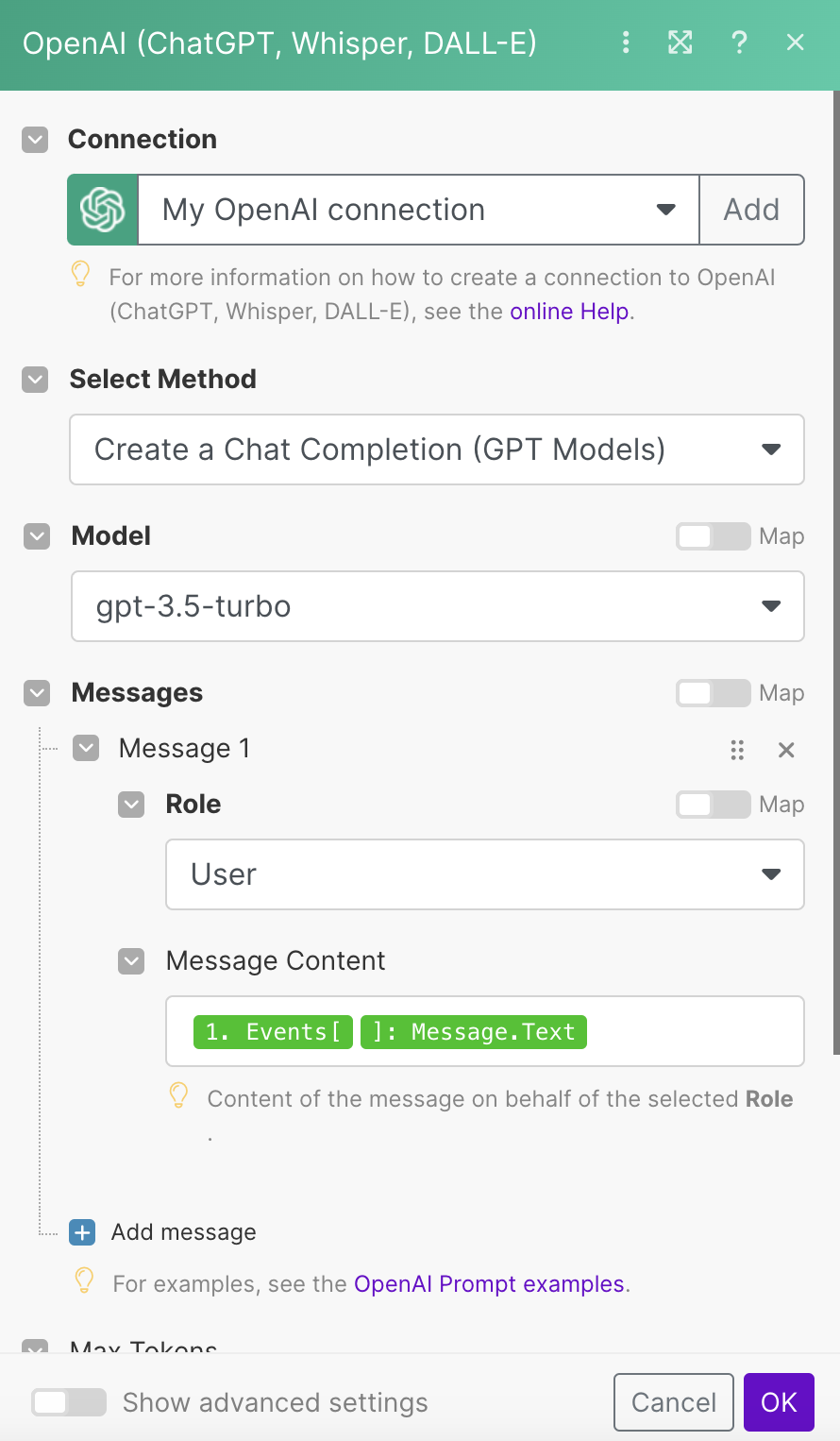Screen dimensions: 840x1441
Task: Toggle the Map switch for Model
Action: click(713, 536)
